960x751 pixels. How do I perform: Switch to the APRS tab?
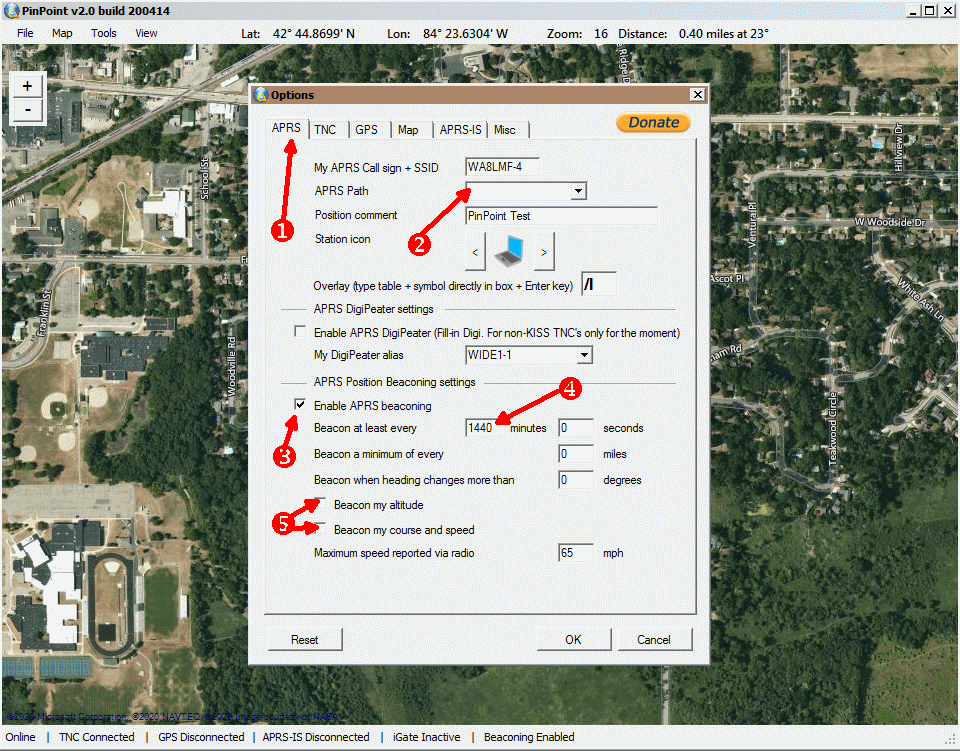click(287, 128)
